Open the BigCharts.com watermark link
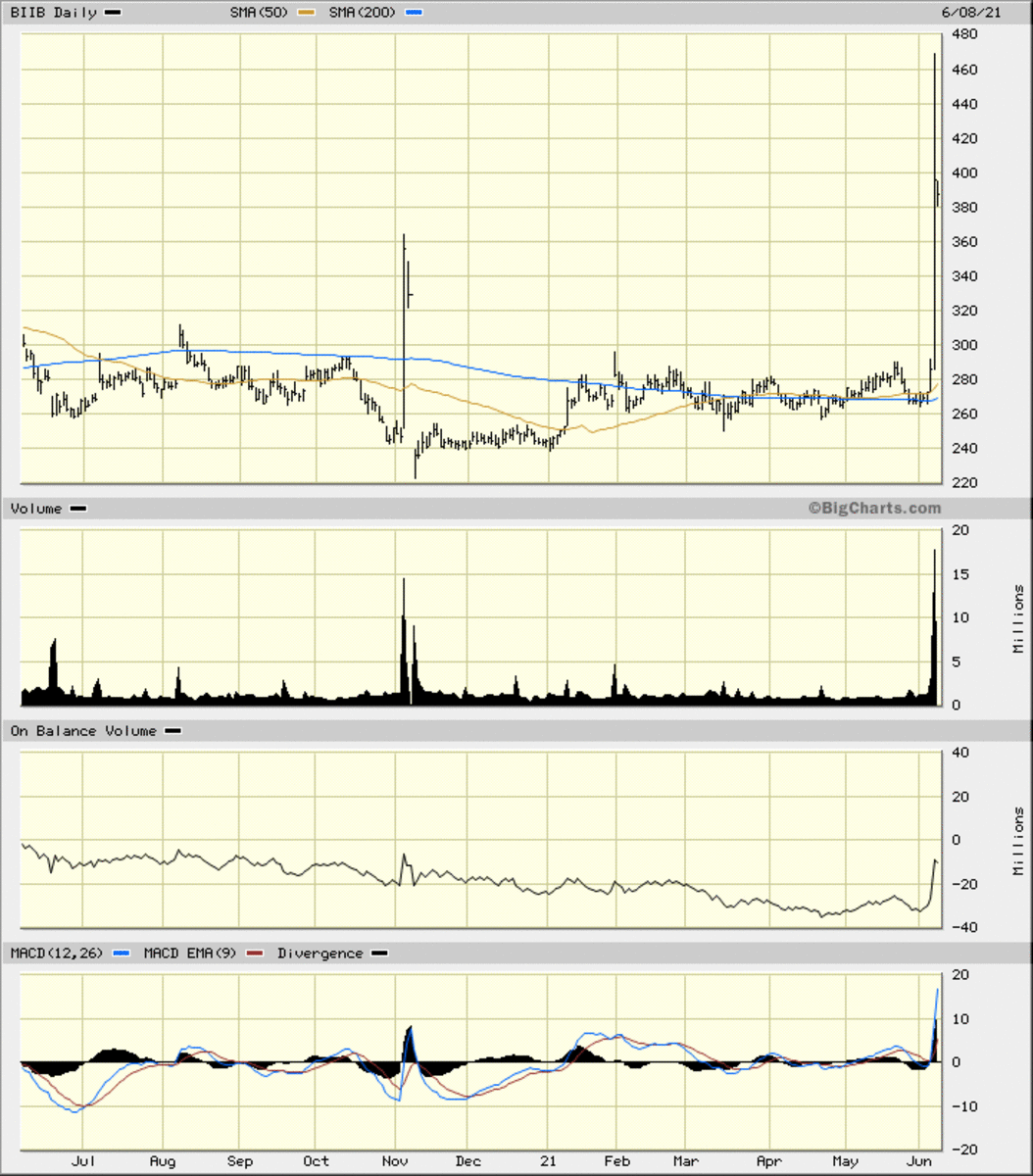The image size is (1033, 1176). coord(874,509)
